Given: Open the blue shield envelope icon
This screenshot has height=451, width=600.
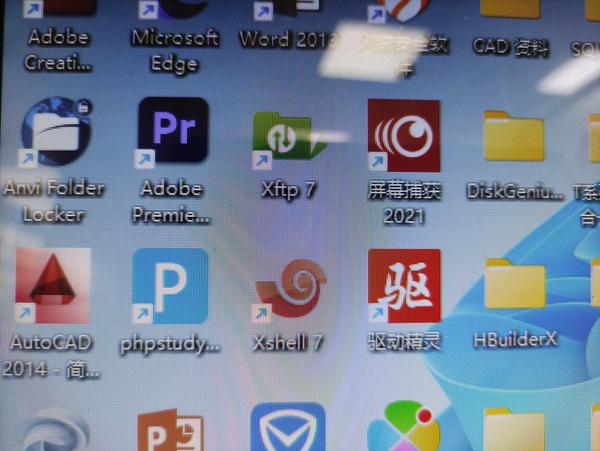Looking at the screenshot, I should 288,427.
